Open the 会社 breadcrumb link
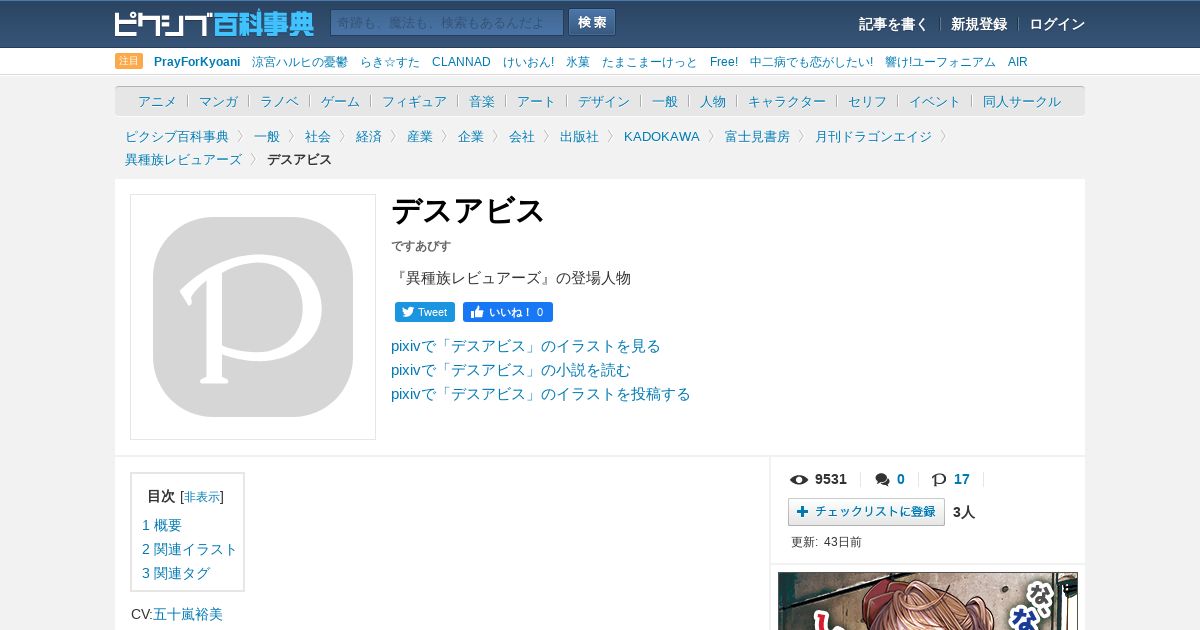Image resolution: width=1200 pixels, height=630 pixels. click(522, 136)
